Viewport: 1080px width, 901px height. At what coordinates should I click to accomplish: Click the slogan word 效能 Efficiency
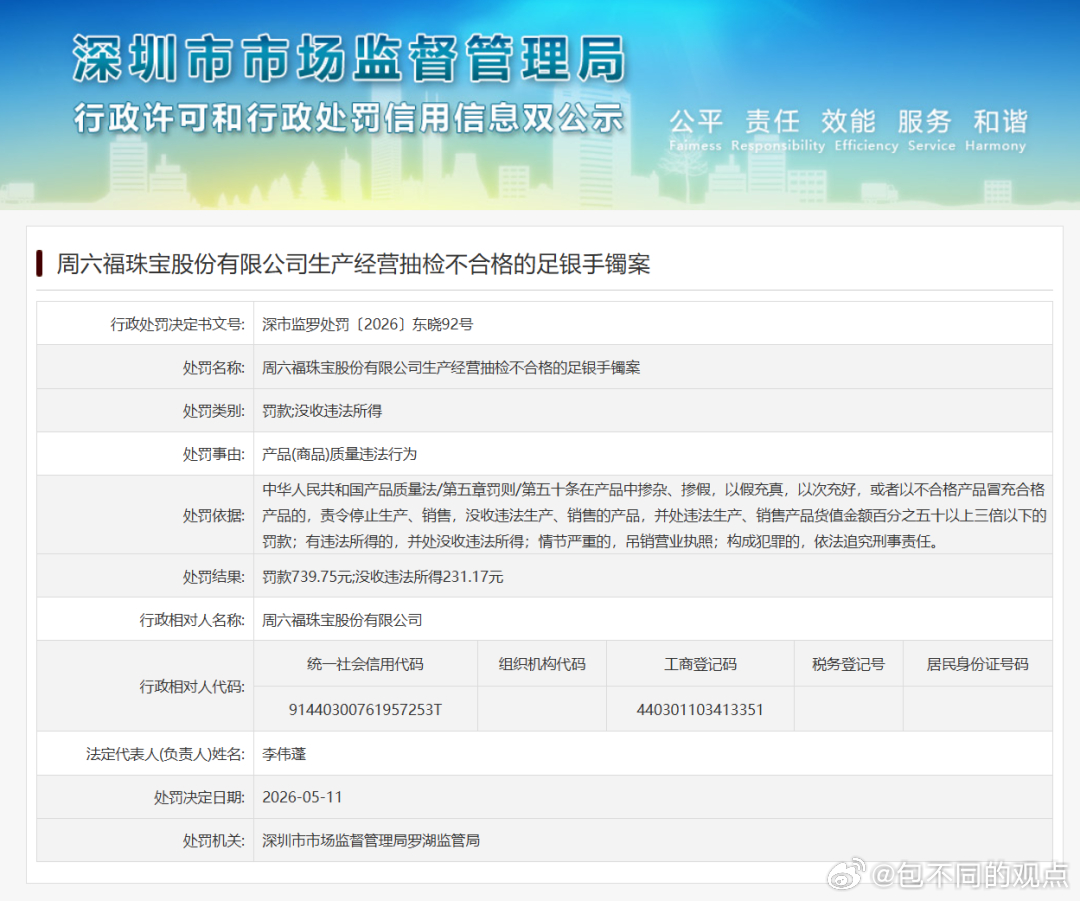[866, 130]
